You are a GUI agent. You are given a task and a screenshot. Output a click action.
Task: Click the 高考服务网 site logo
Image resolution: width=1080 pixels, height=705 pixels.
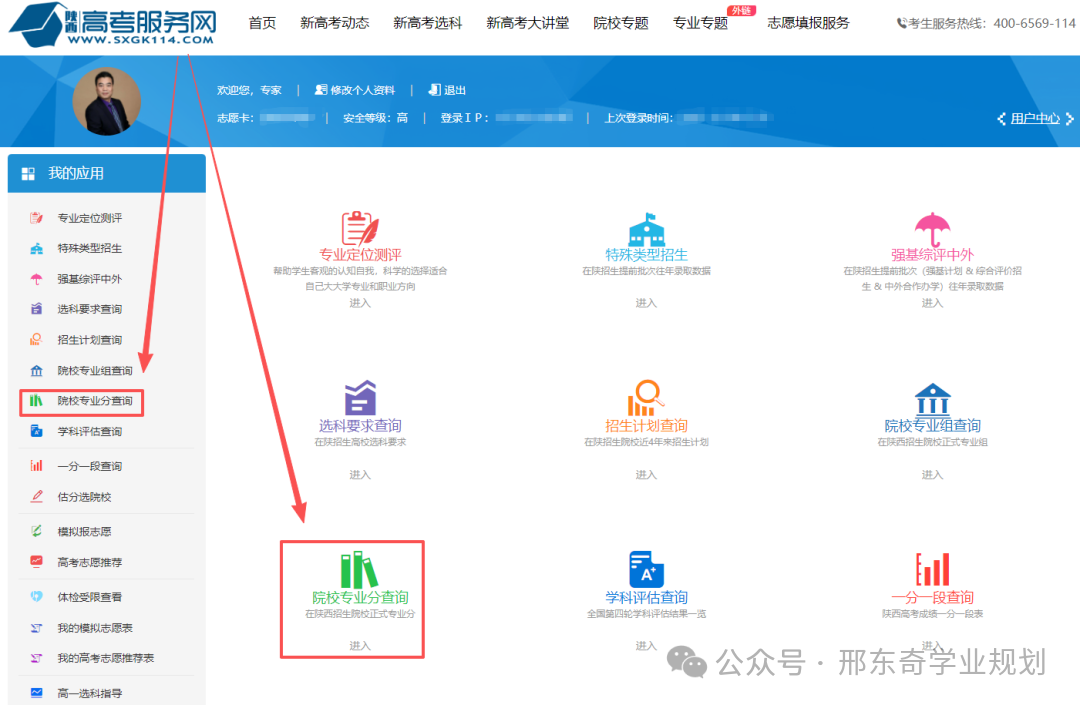113,26
